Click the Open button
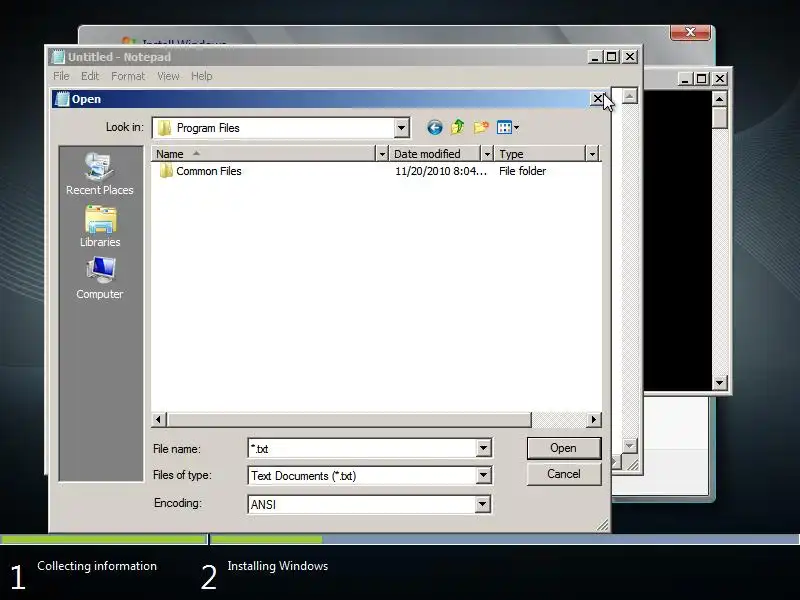The image size is (800, 600). point(564,448)
